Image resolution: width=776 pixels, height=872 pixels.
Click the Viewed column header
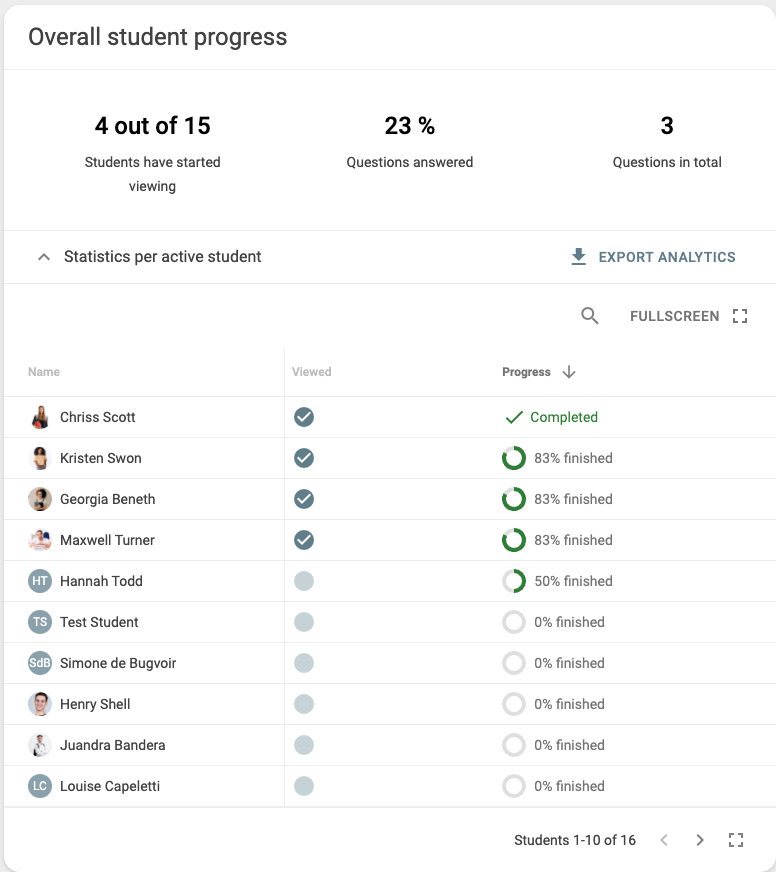click(311, 372)
